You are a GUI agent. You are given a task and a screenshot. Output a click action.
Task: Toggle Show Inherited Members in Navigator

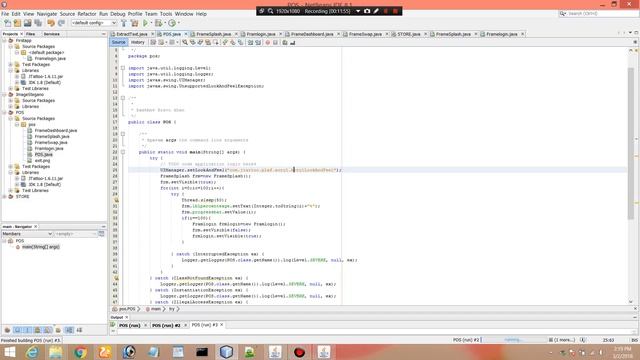click(7, 330)
